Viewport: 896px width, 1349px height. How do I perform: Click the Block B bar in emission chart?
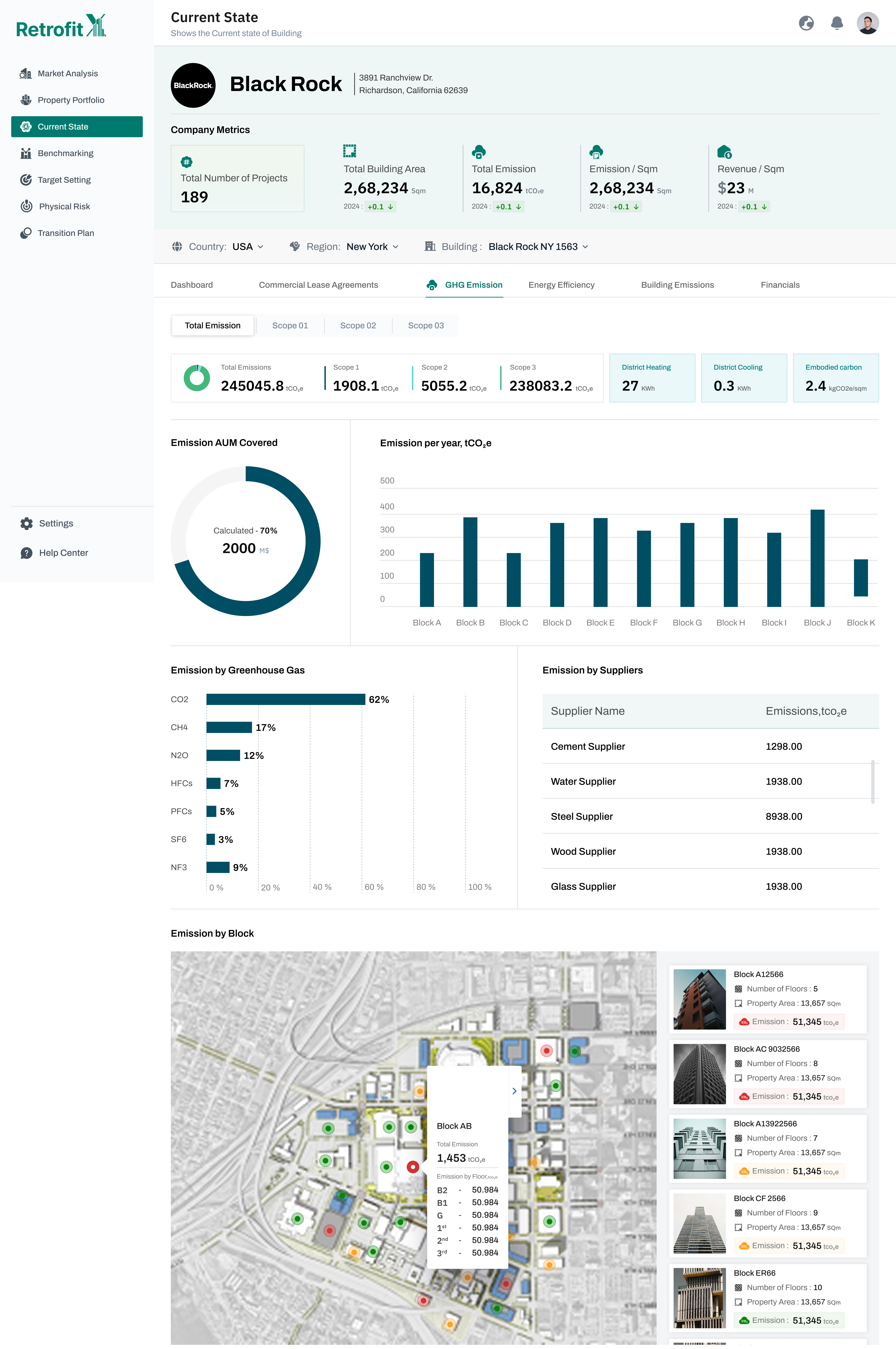[470, 562]
